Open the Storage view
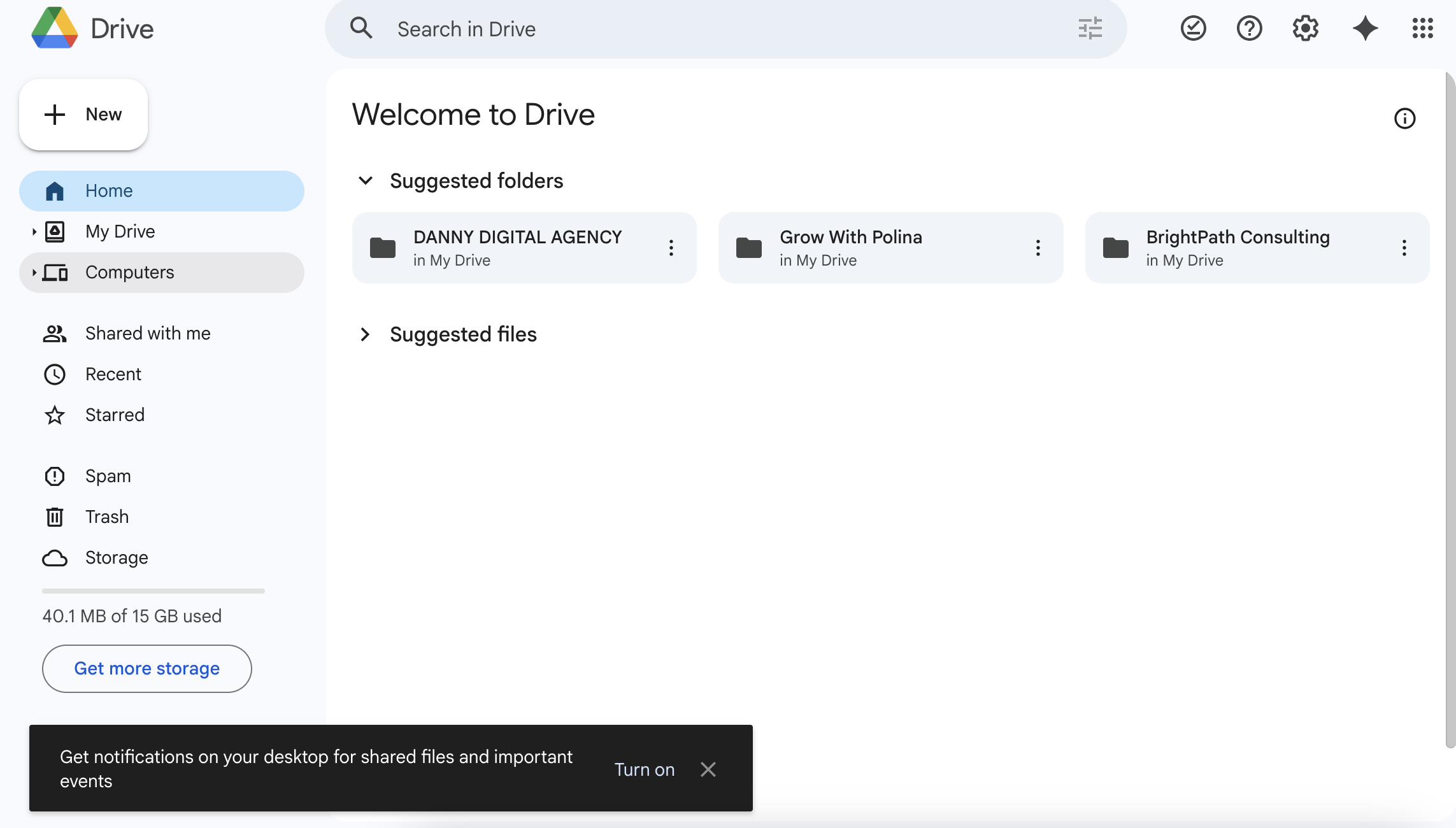Image resolution: width=1456 pixels, height=828 pixels. (162, 558)
